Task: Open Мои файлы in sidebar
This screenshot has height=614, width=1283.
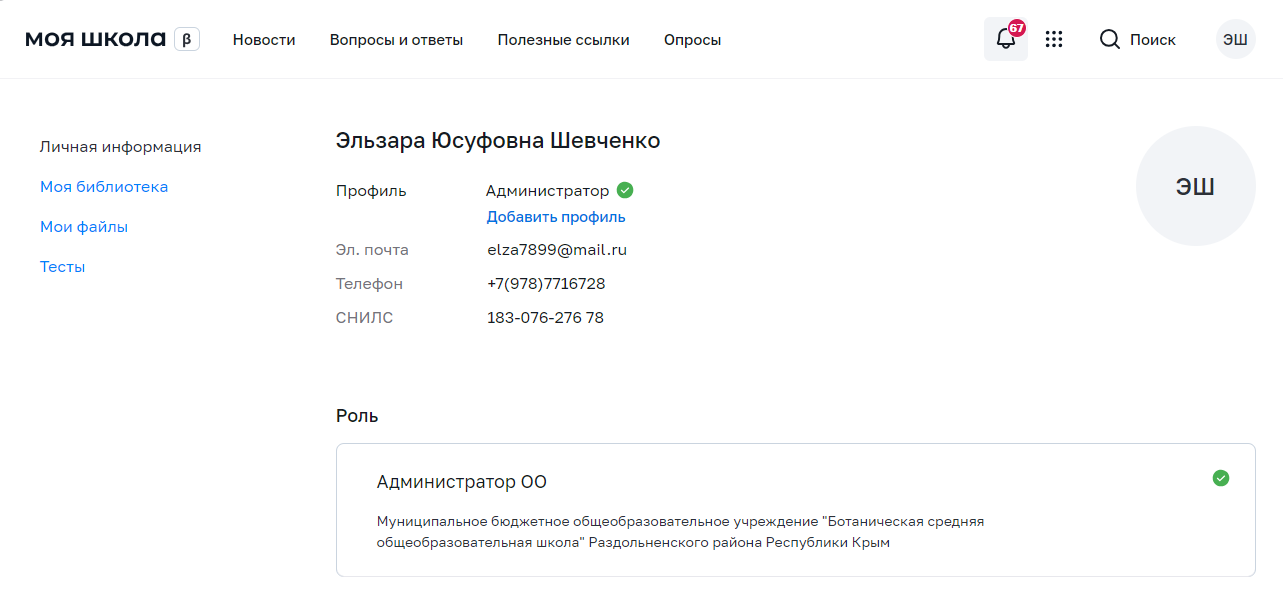Action: point(84,227)
